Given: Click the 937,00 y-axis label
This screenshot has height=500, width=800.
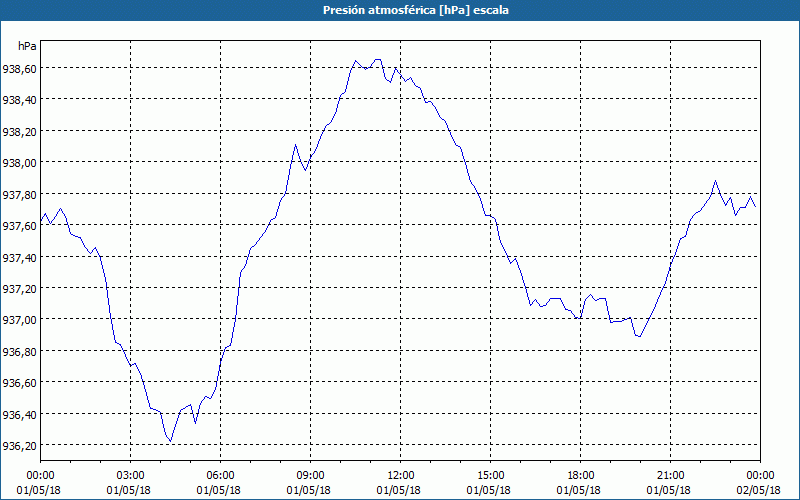Looking at the screenshot, I should [x=19, y=320].
